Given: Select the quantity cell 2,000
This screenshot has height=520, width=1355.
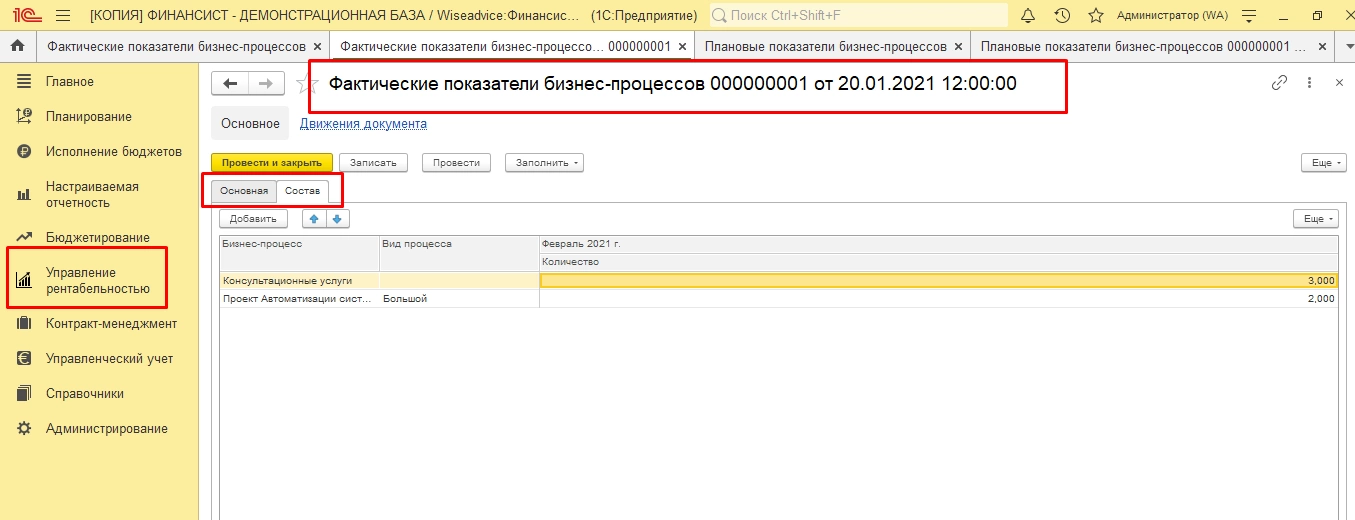Looking at the screenshot, I should point(938,299).
